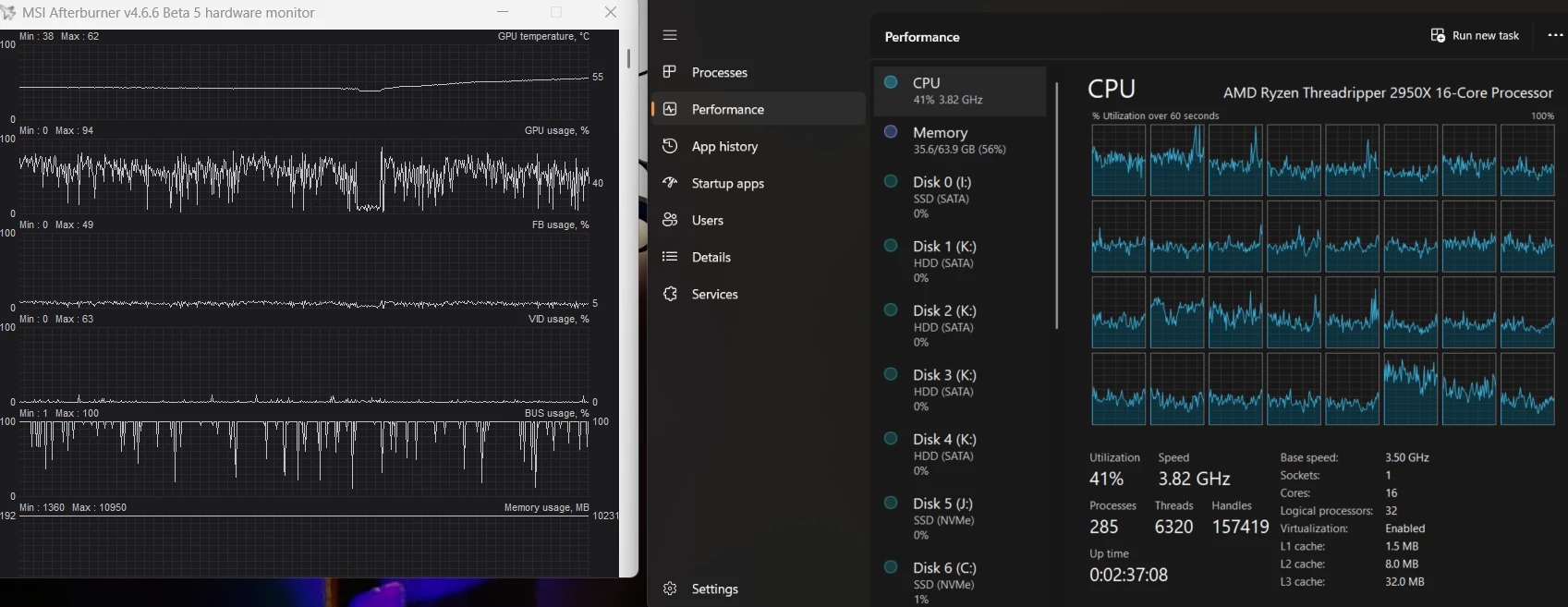Go to the Startup apps page
The height and width of the screenshot is (607, 1568).
coord(758,183)
